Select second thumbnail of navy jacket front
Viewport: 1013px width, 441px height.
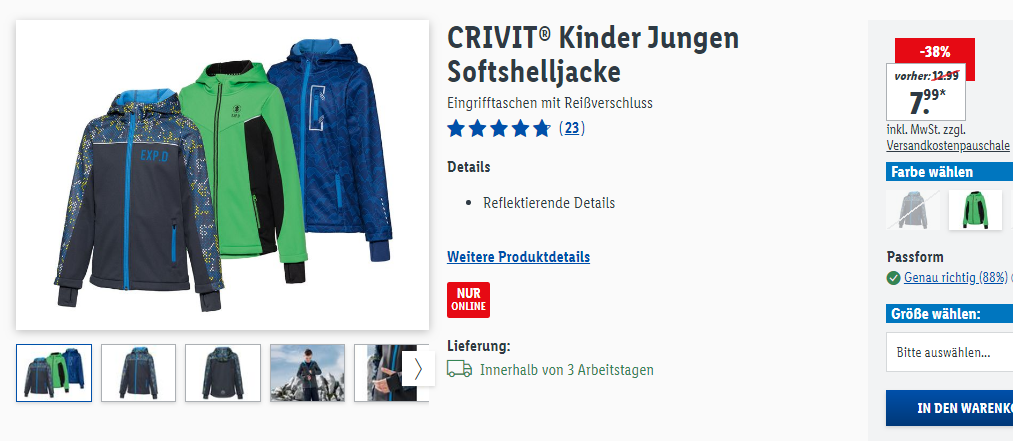coord(138,373)
